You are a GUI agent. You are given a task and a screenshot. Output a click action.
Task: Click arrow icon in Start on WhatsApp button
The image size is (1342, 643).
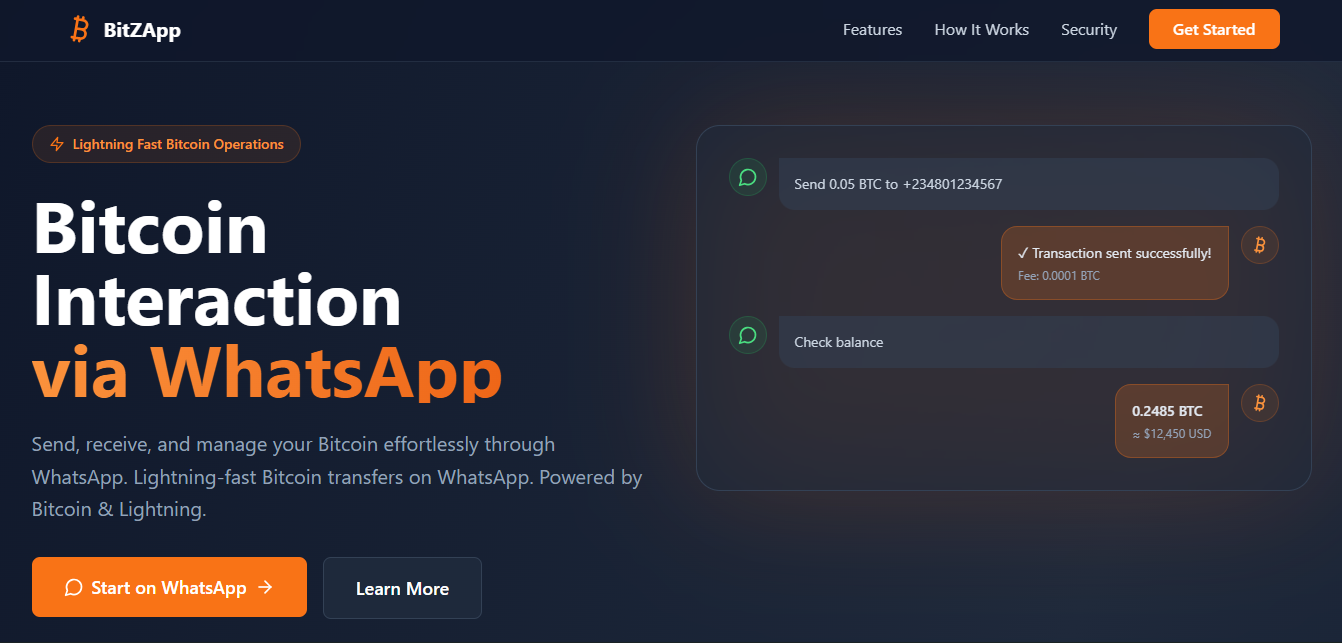point(265,588)
